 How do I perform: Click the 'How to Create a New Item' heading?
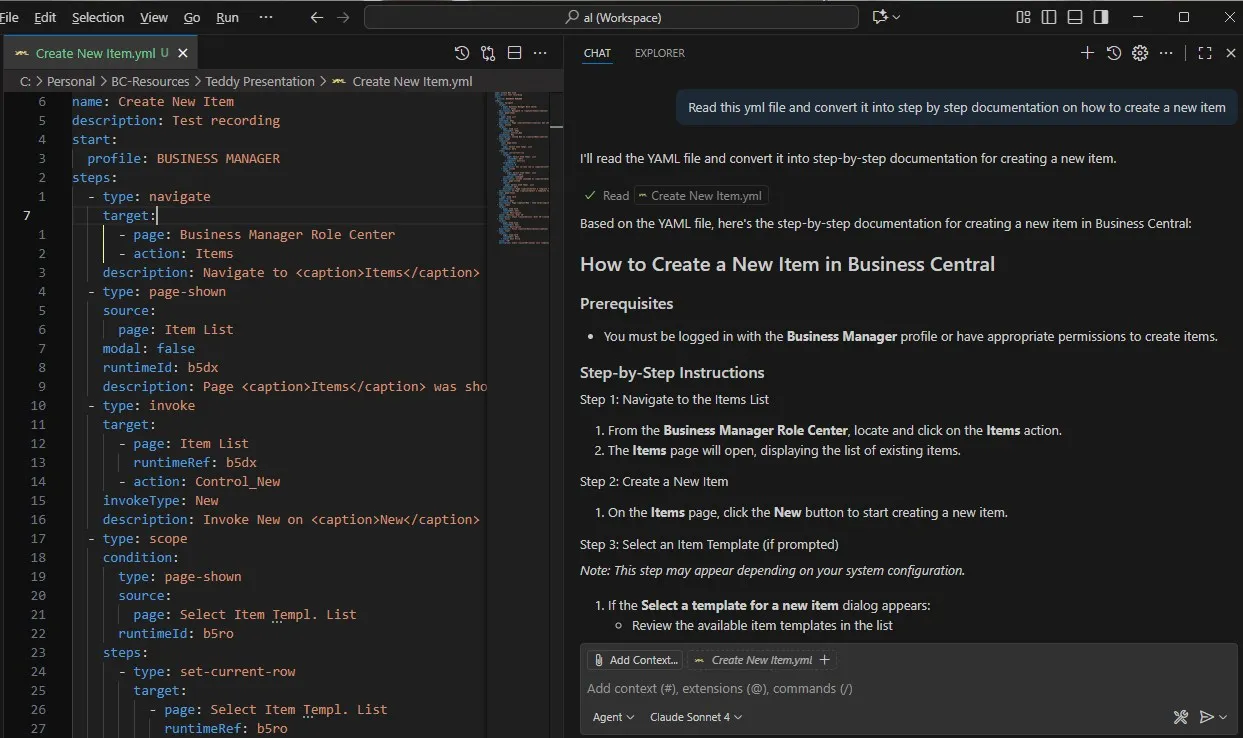click(x=788, y=265)
